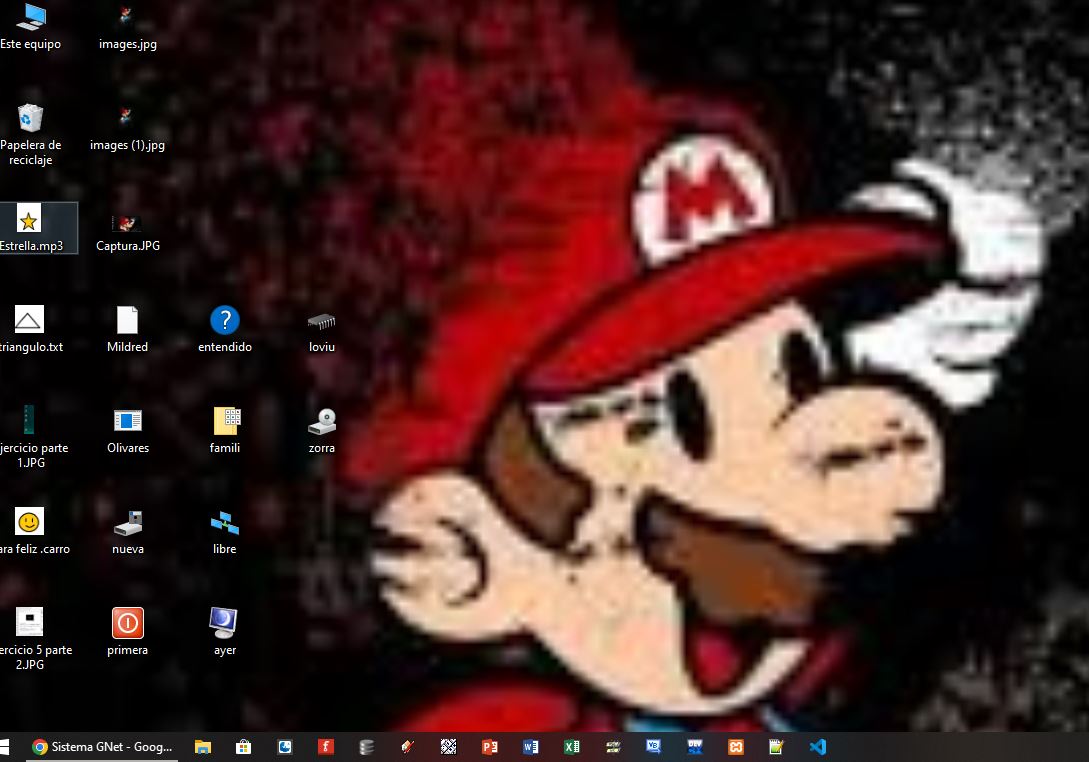This screenshot has width=1089, height=762.
Task: Launch Microsoft Store from the taskbar
Action: [x=243, y=746]
